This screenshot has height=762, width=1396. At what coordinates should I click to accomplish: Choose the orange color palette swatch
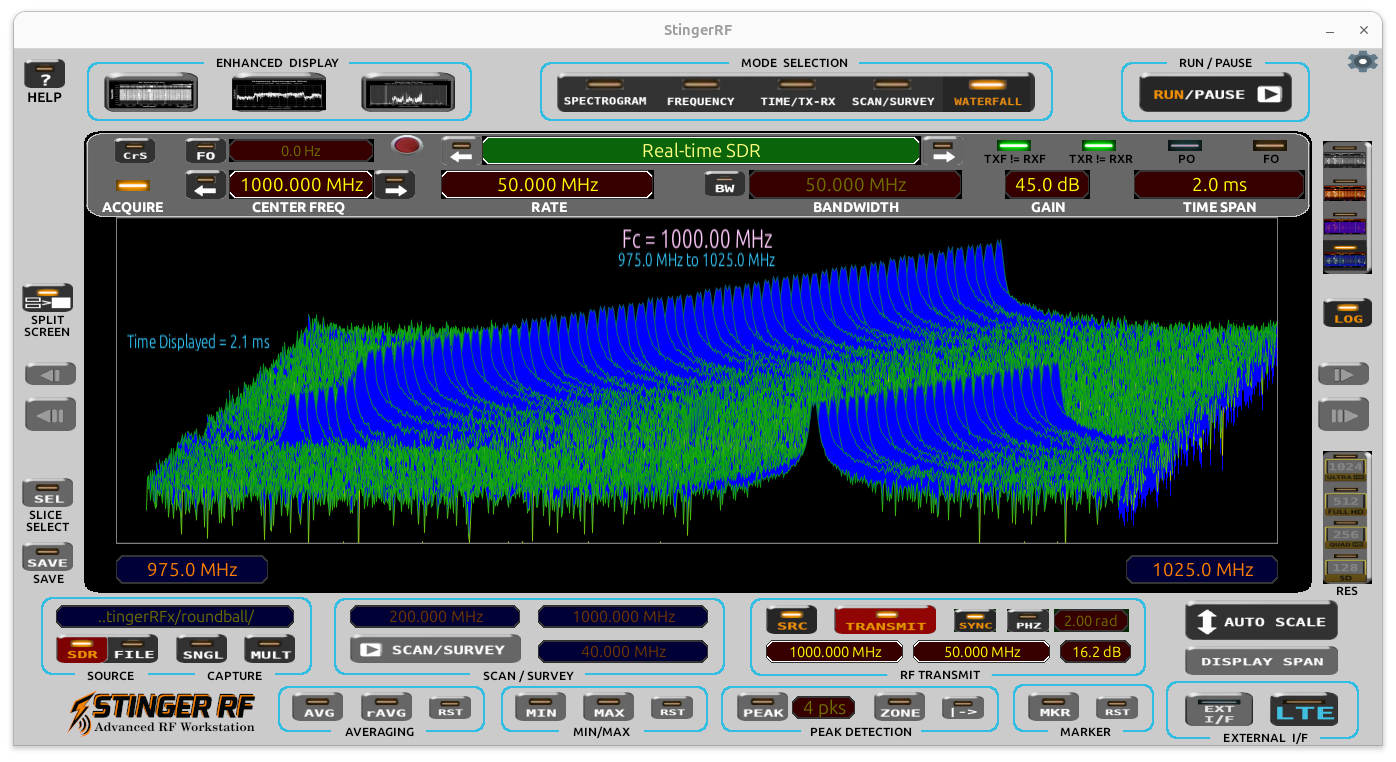[x=1346, y=191]
